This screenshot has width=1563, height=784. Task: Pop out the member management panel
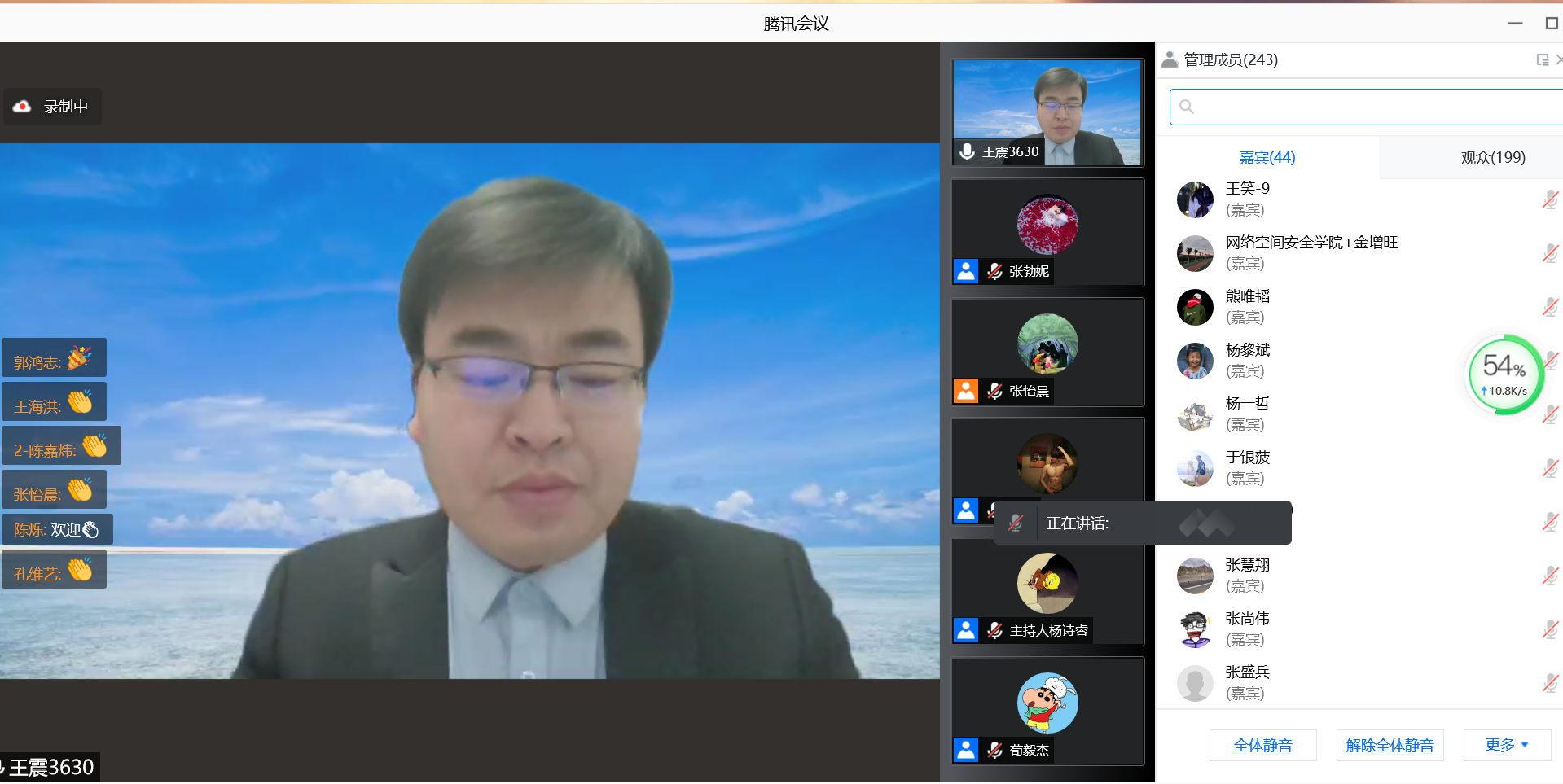tap(1542, 60)
